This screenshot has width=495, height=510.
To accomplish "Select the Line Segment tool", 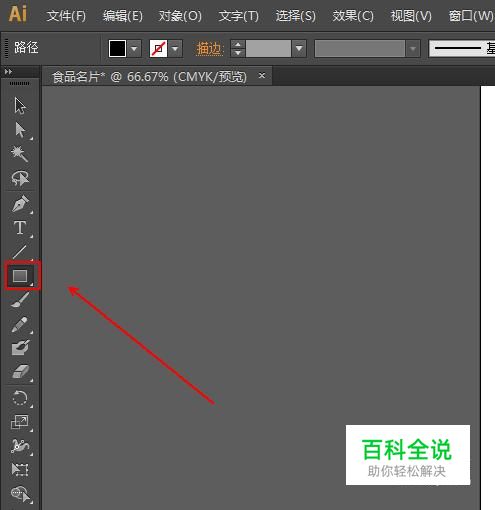I will (x=20, y=252).
